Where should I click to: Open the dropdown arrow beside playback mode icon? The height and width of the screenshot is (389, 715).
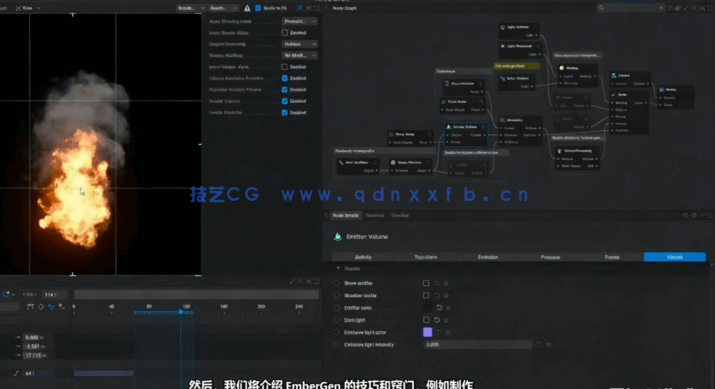pyautogui.click(x=14, y=295)
